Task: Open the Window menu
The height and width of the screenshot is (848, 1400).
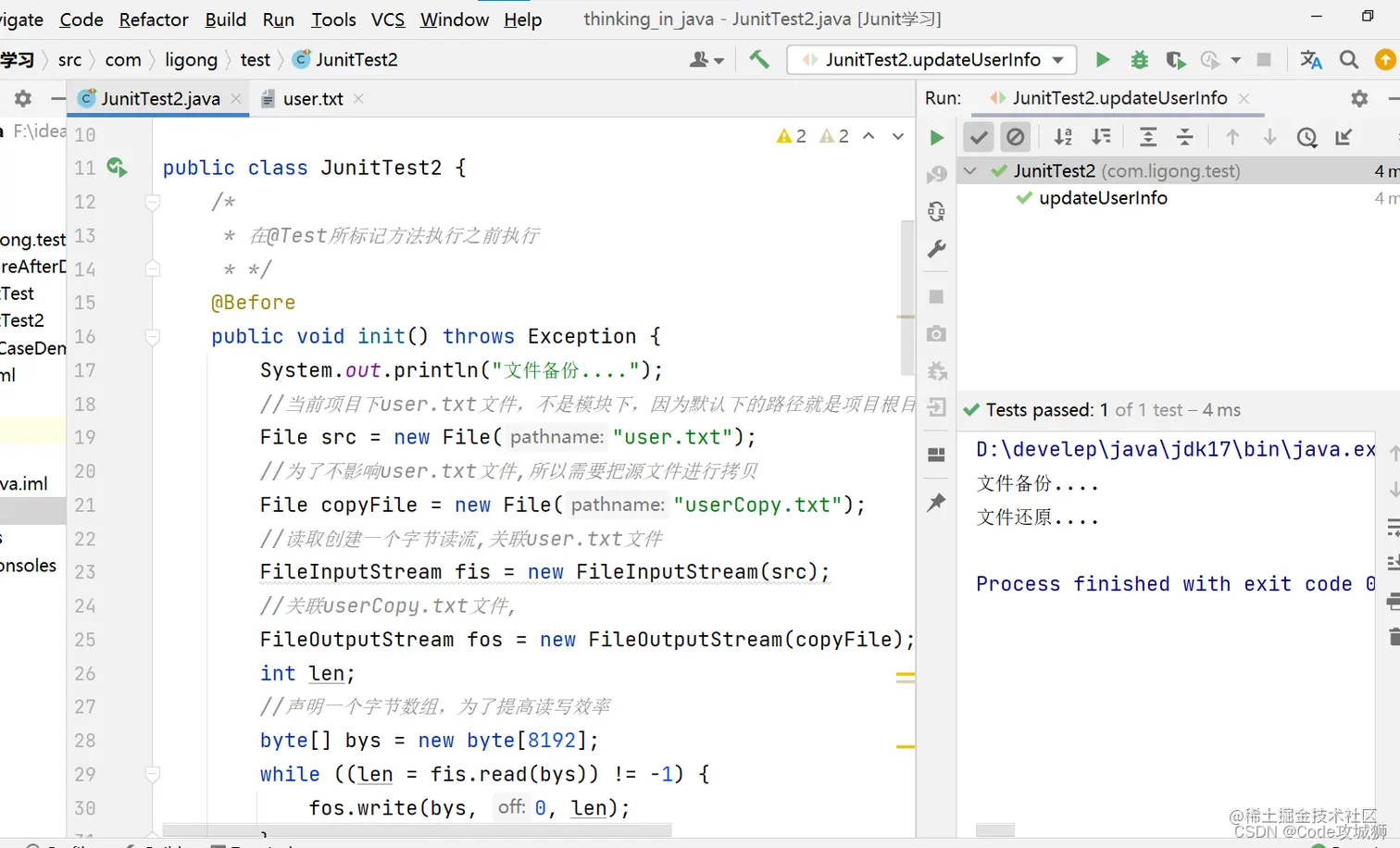Action: pos(454,19)
